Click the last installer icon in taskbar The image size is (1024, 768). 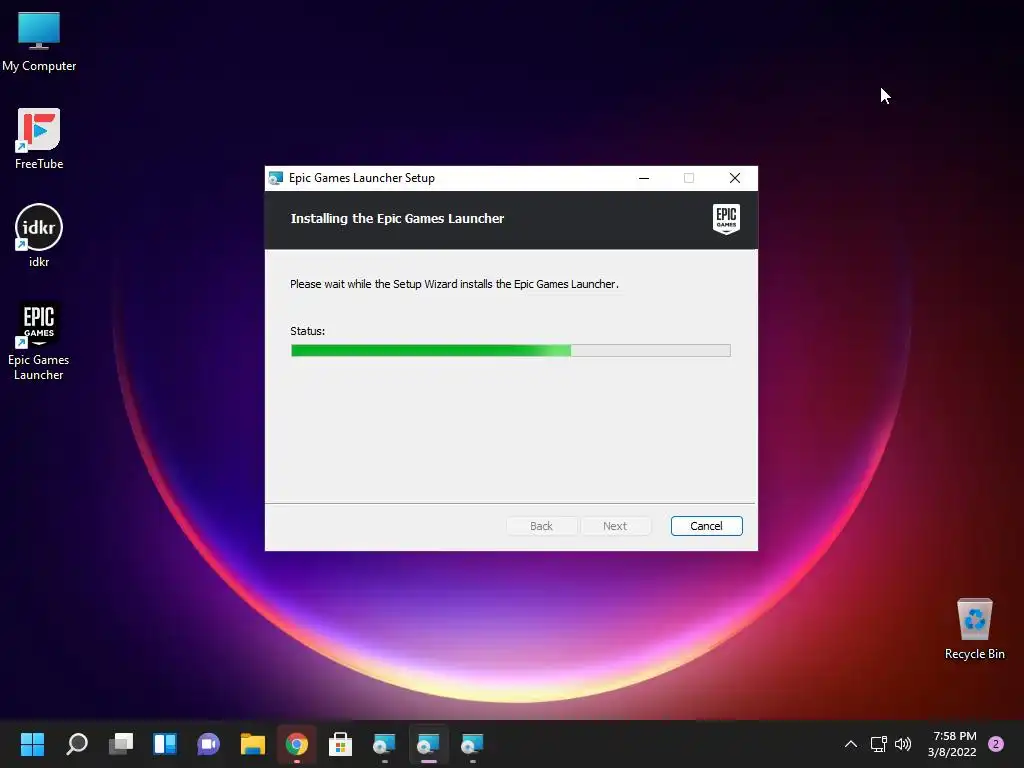tap(472, 744)
